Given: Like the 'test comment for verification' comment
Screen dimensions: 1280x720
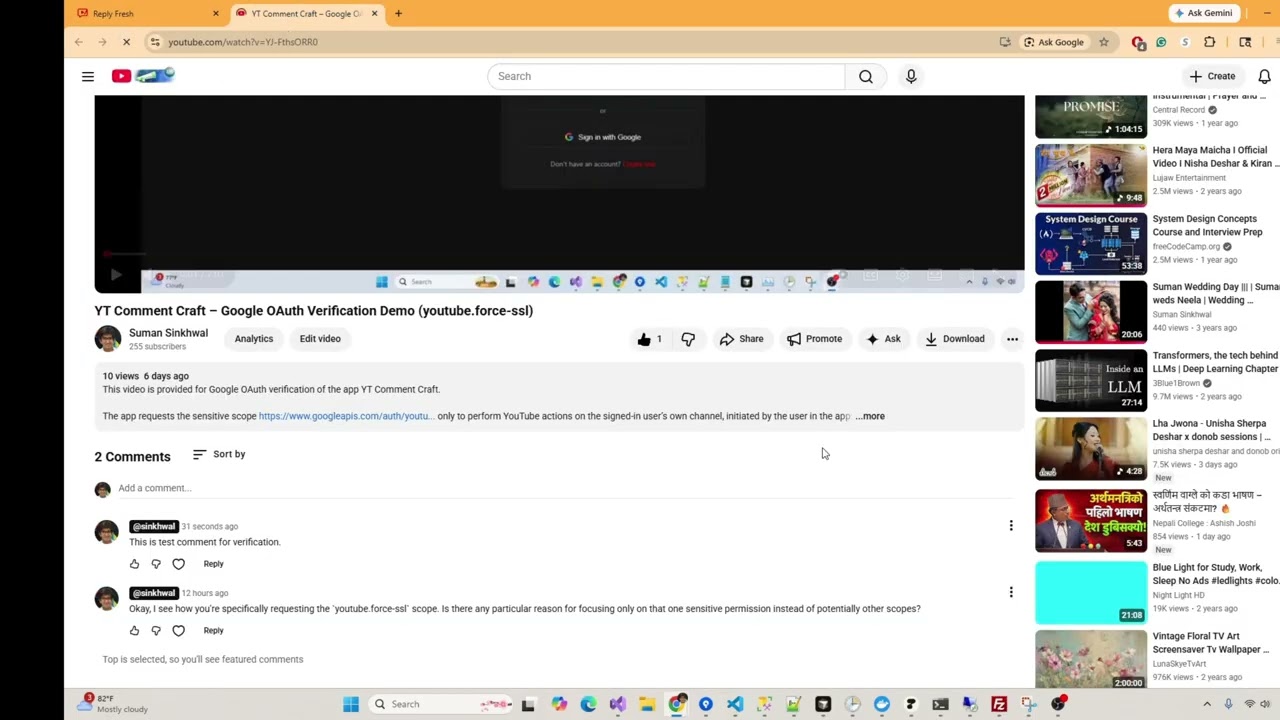Looking at the screenshot, I should click(x=135, y=564).
